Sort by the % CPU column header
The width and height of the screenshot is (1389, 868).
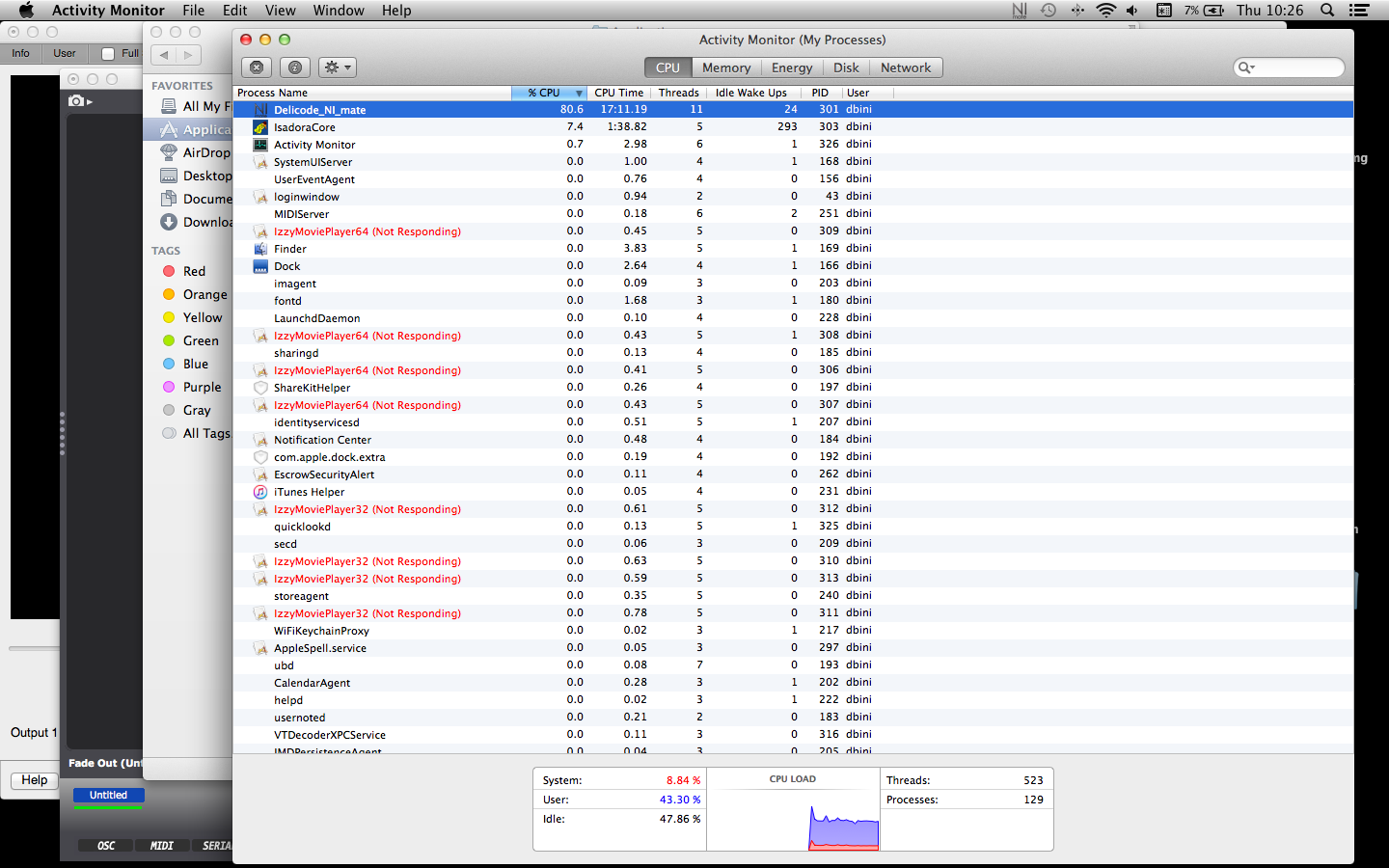(x=549, y=93)
